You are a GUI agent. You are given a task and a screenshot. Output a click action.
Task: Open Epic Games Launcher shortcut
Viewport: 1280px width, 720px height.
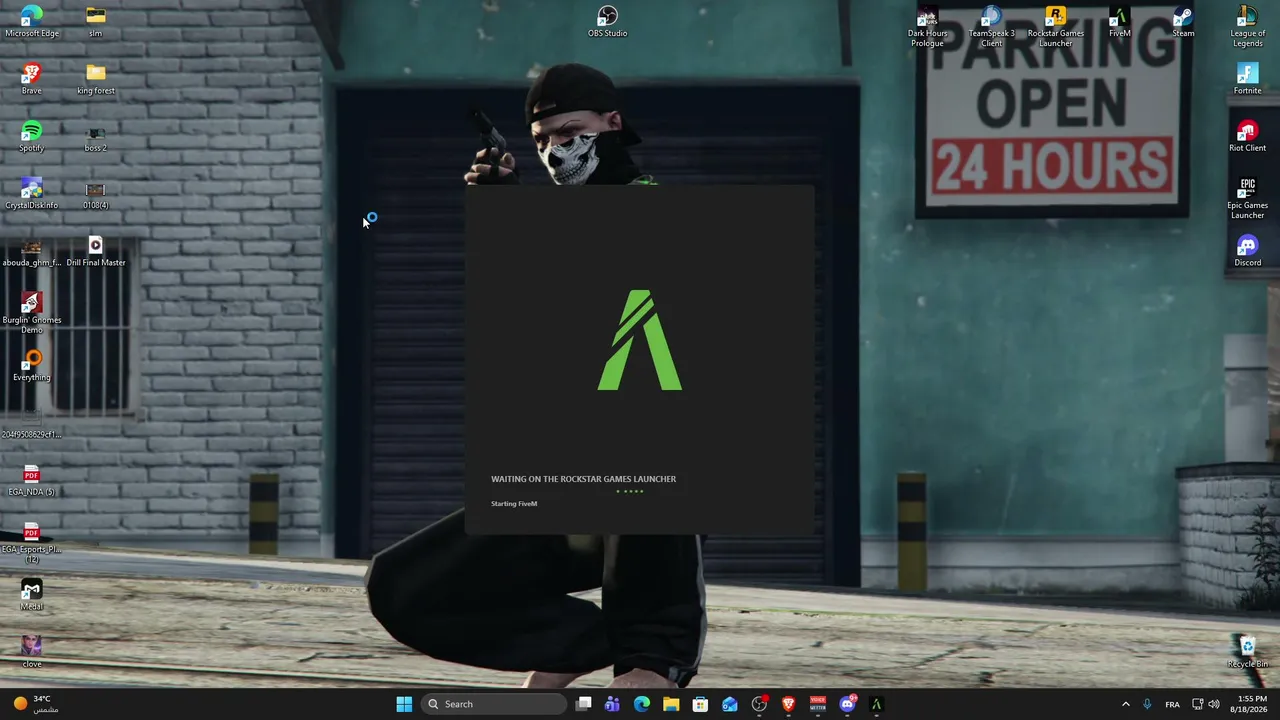pos(1248,198)
